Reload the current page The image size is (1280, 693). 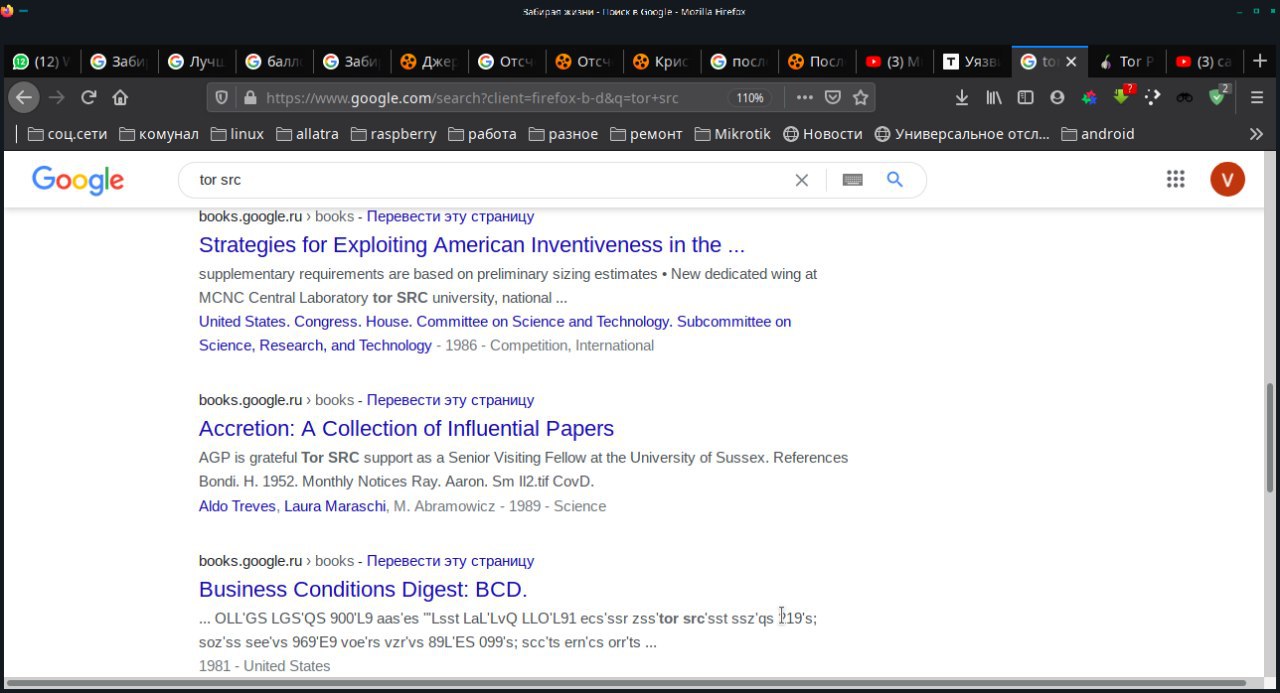tap(89, 97)
